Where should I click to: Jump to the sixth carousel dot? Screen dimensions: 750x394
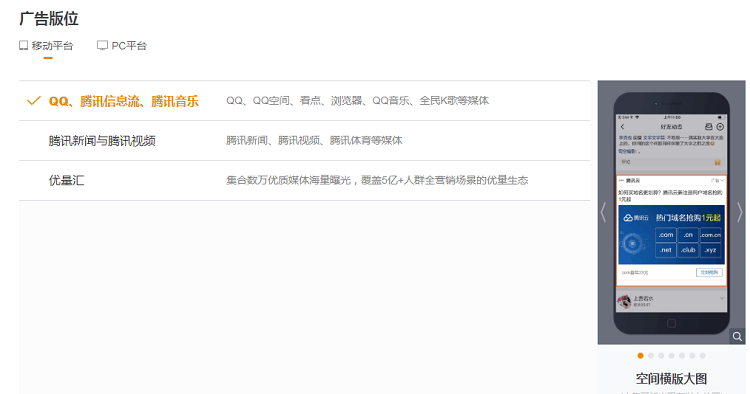coord(692,355)
